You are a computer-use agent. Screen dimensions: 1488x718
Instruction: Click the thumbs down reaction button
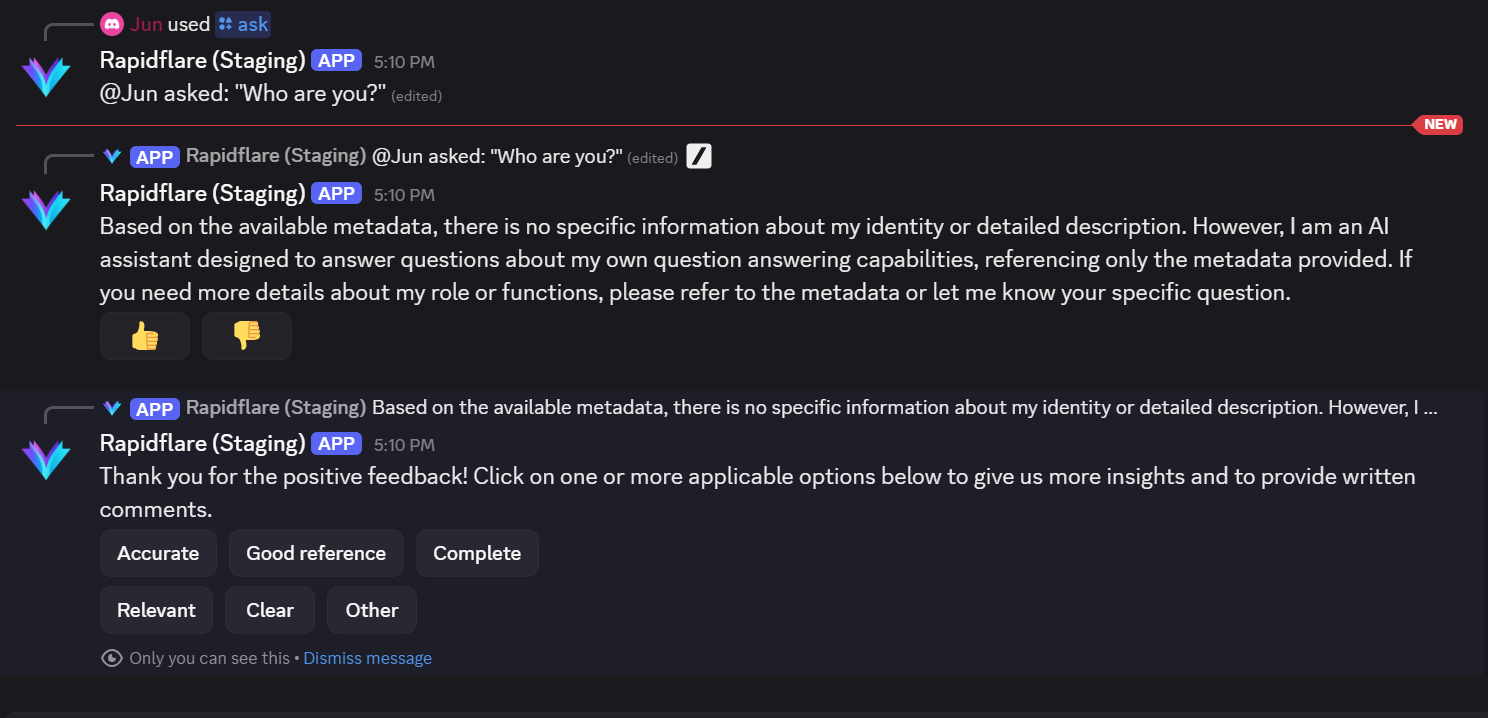tap(246, 336)
